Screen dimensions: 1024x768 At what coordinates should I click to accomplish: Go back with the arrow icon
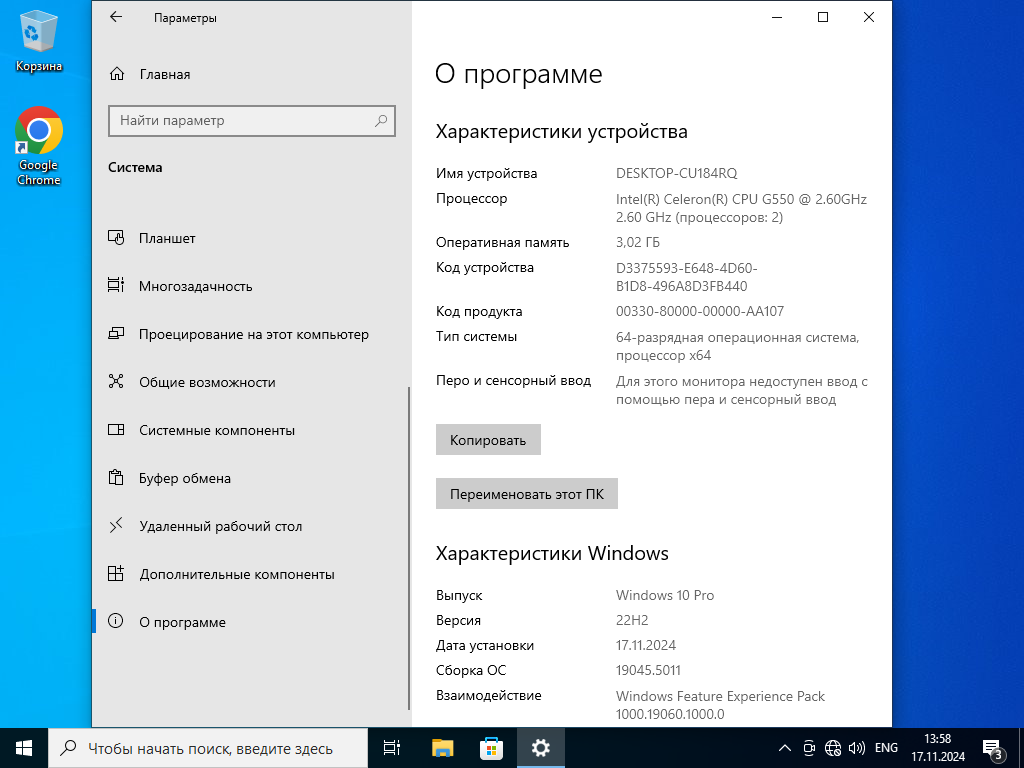116,18
